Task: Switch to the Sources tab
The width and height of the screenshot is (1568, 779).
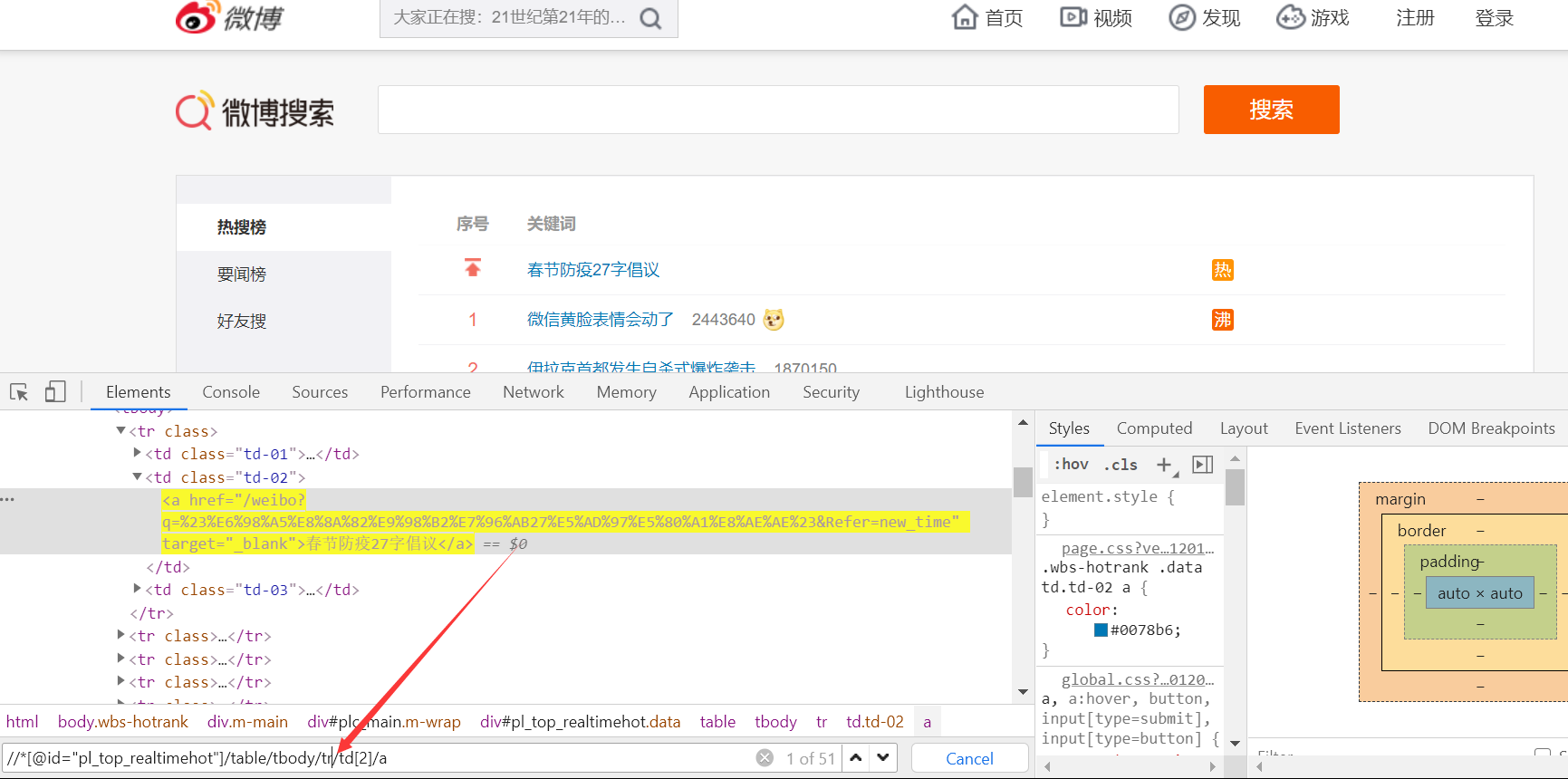Action: (x=320, y=392)
